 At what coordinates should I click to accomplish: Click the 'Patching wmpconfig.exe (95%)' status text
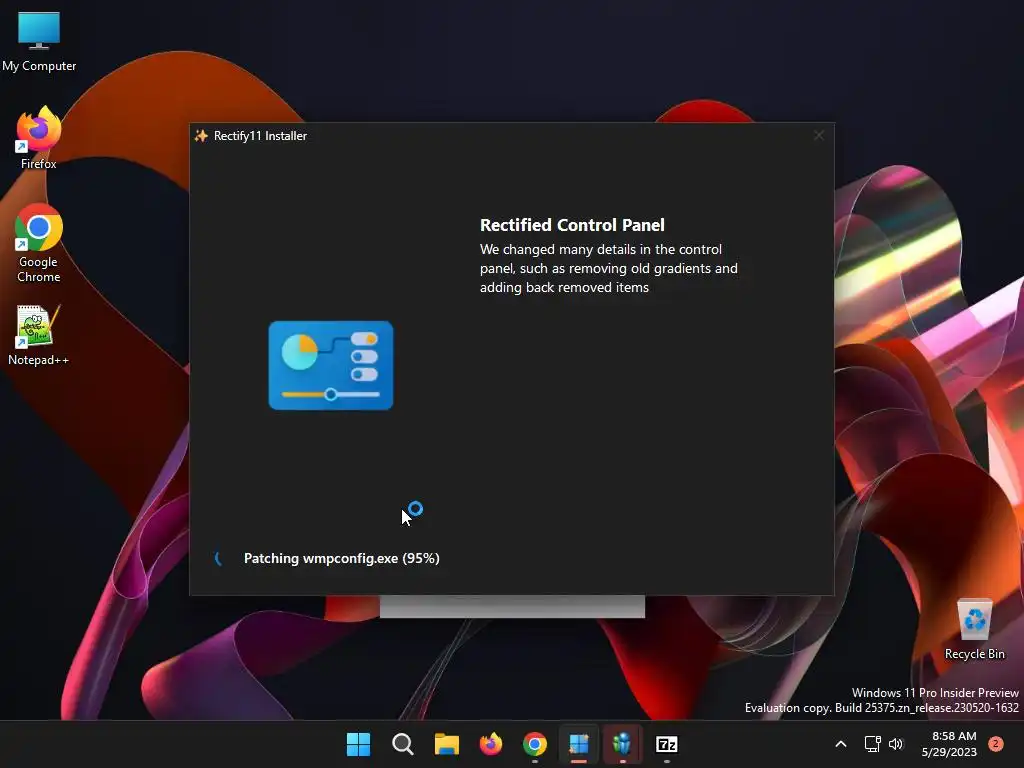[342, 558]
